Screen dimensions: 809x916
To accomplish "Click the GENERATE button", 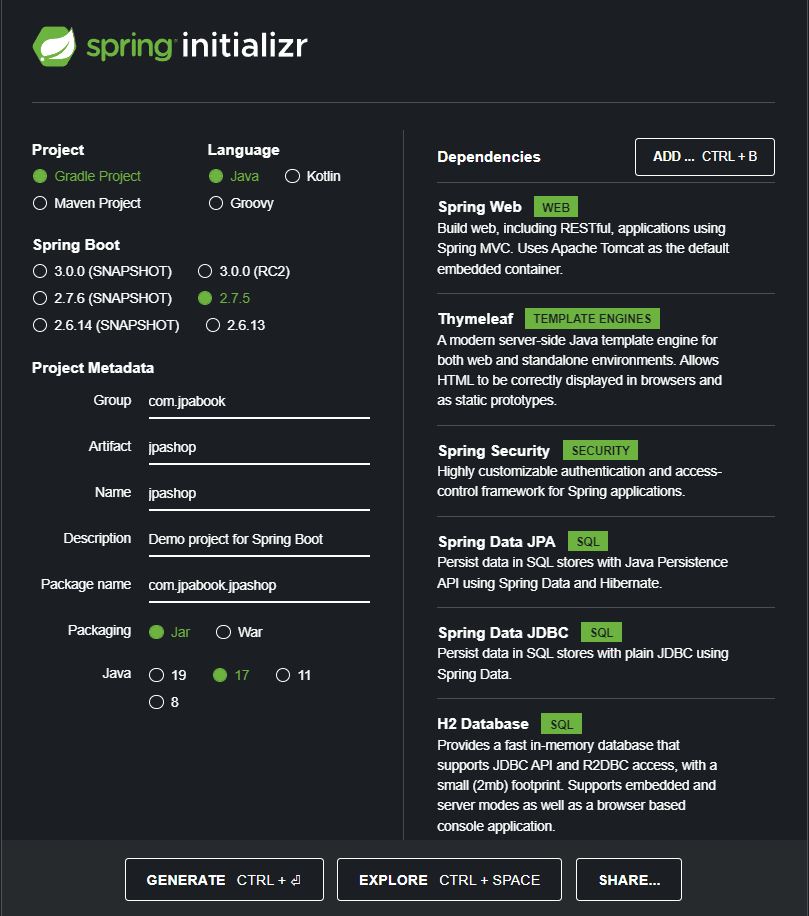I will tap(224, 879).
